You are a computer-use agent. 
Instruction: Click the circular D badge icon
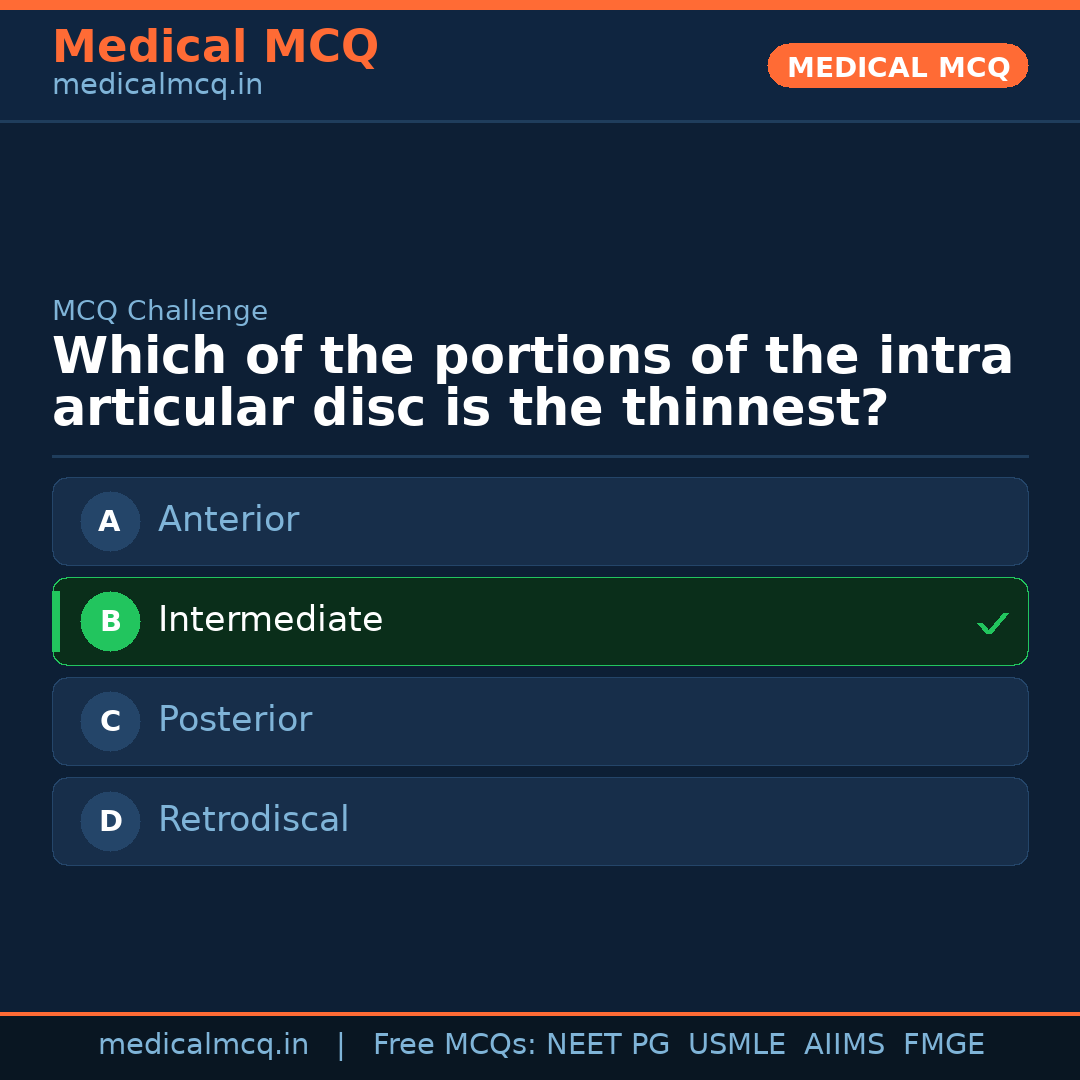coord(110,821)
